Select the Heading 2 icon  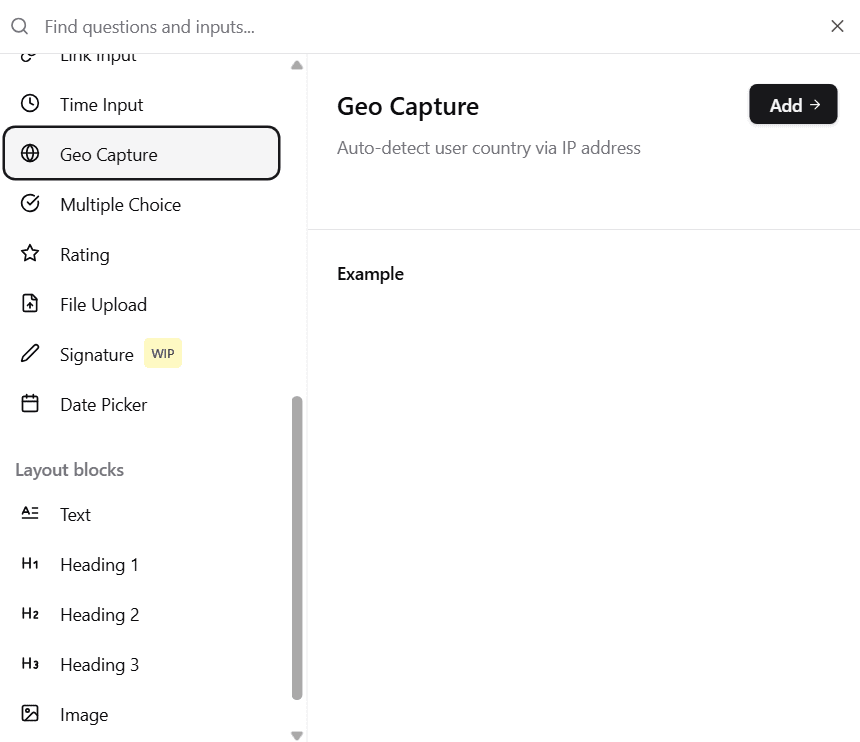click(x=29, y=614)
